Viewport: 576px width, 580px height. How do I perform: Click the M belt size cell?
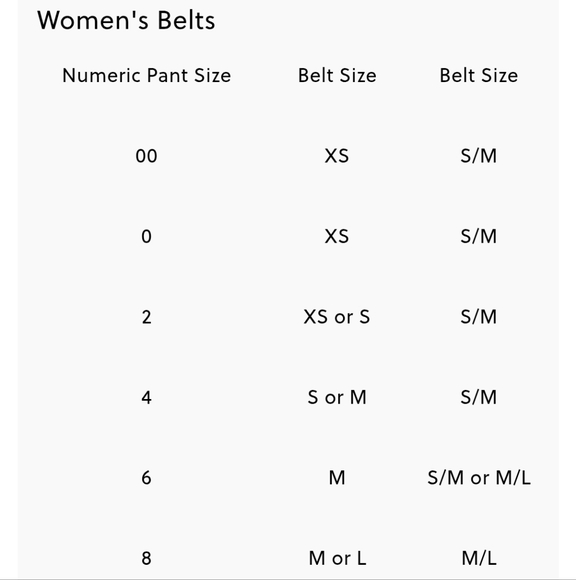[x=337, y=478]
